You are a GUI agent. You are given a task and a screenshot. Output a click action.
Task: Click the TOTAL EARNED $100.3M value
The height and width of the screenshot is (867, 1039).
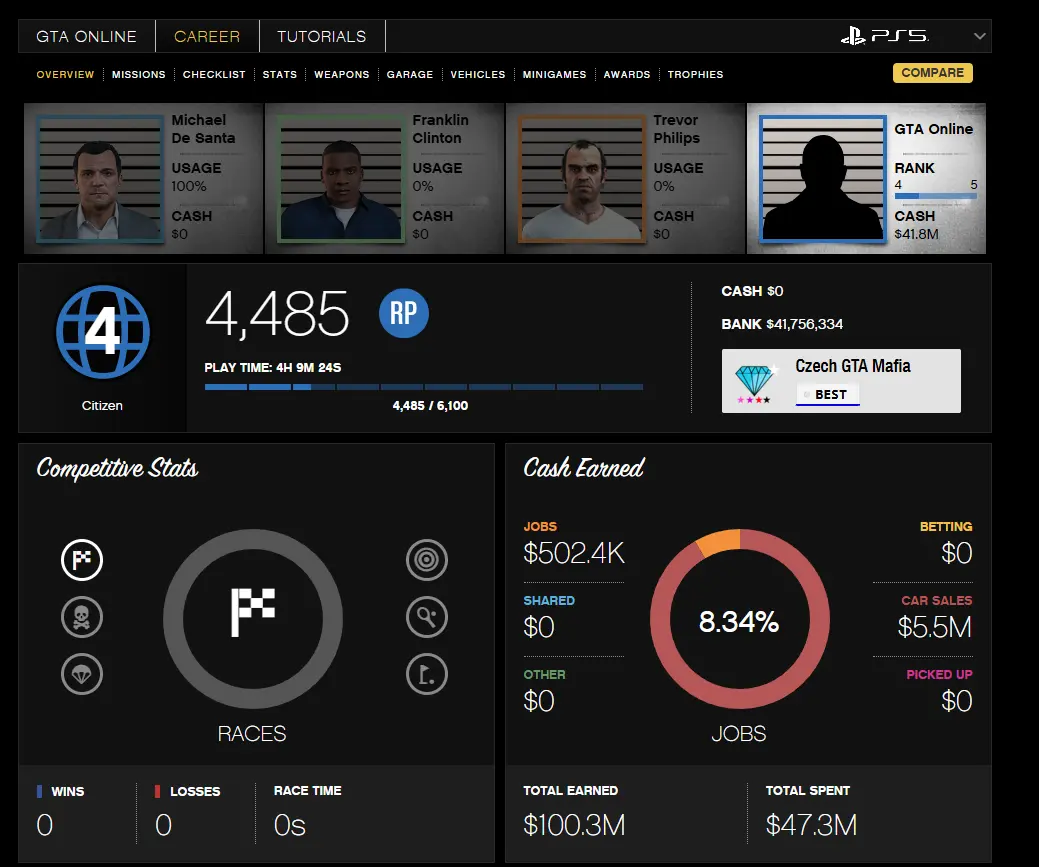pyautogui.click(x=574, y=825)
